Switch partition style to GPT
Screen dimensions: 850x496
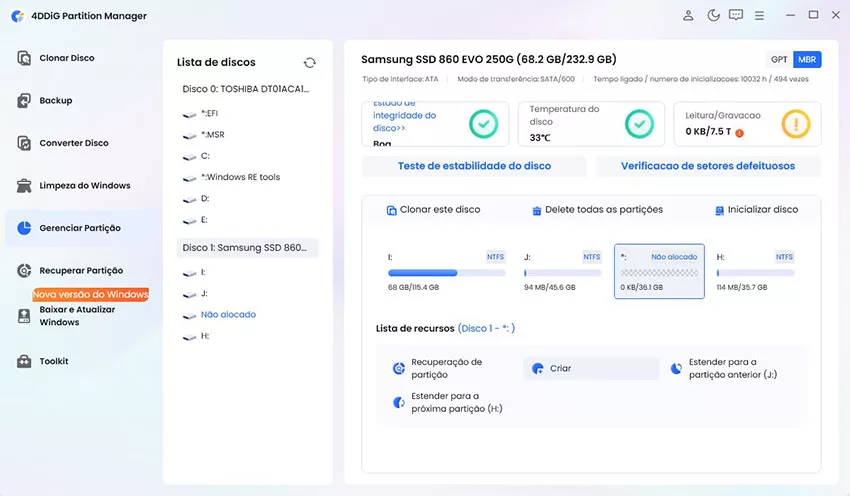tap(779, 60)
